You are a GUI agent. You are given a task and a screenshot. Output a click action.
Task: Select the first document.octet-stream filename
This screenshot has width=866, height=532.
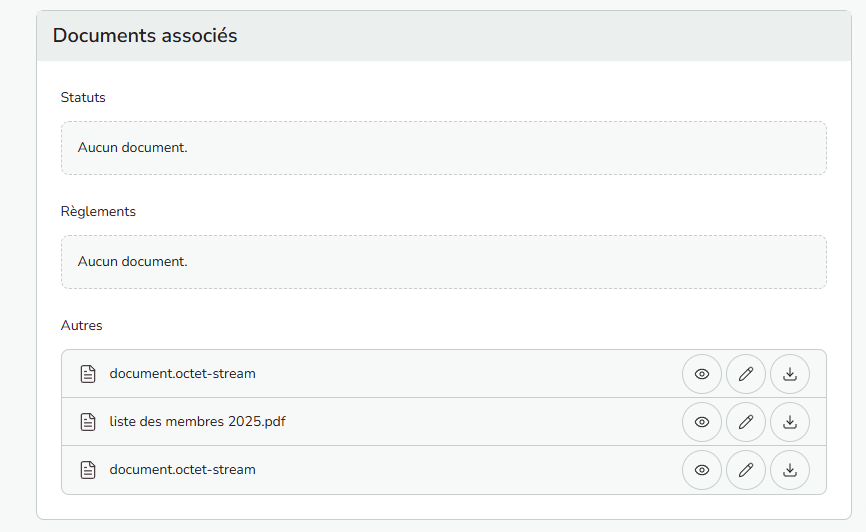(x=182, y=373)
